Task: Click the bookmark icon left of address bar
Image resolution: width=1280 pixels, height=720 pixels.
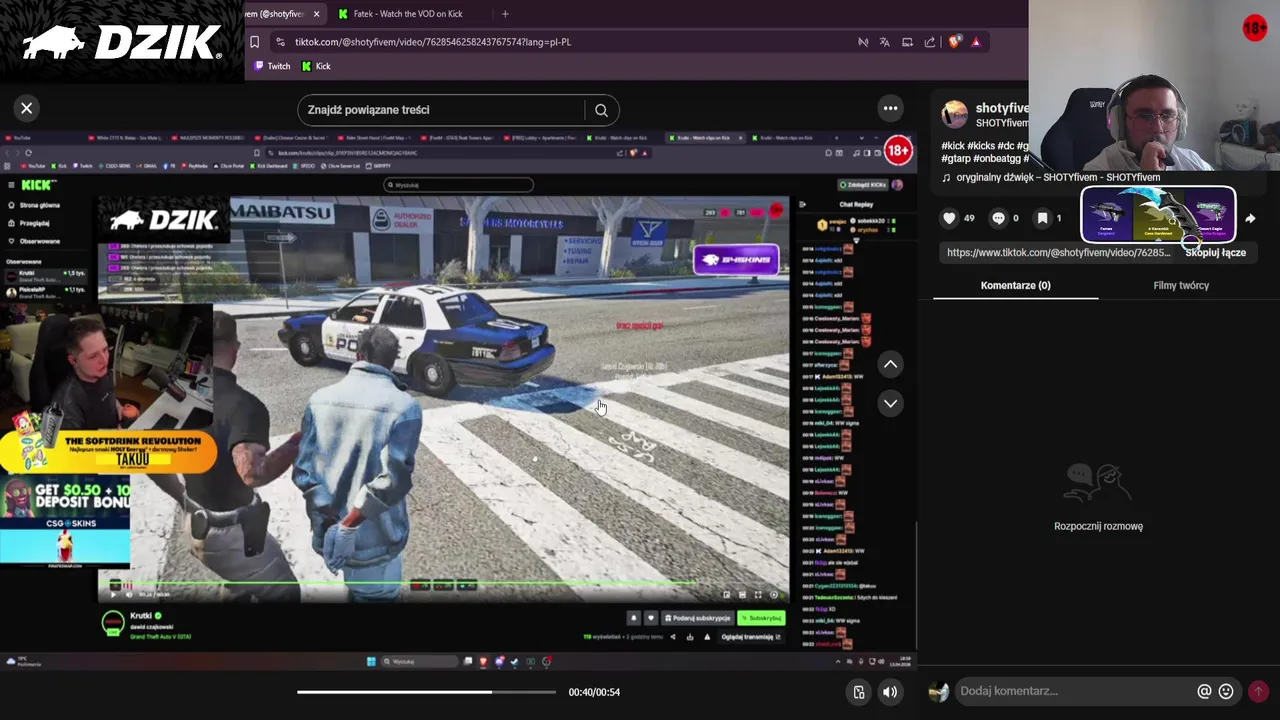Action: [x=255, y=42]
